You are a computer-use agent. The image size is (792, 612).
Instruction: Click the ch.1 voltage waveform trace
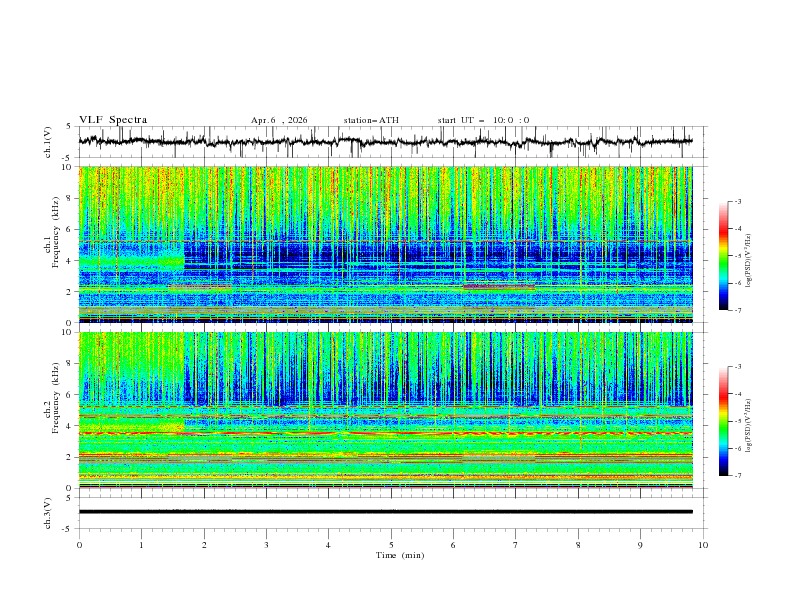385,142
